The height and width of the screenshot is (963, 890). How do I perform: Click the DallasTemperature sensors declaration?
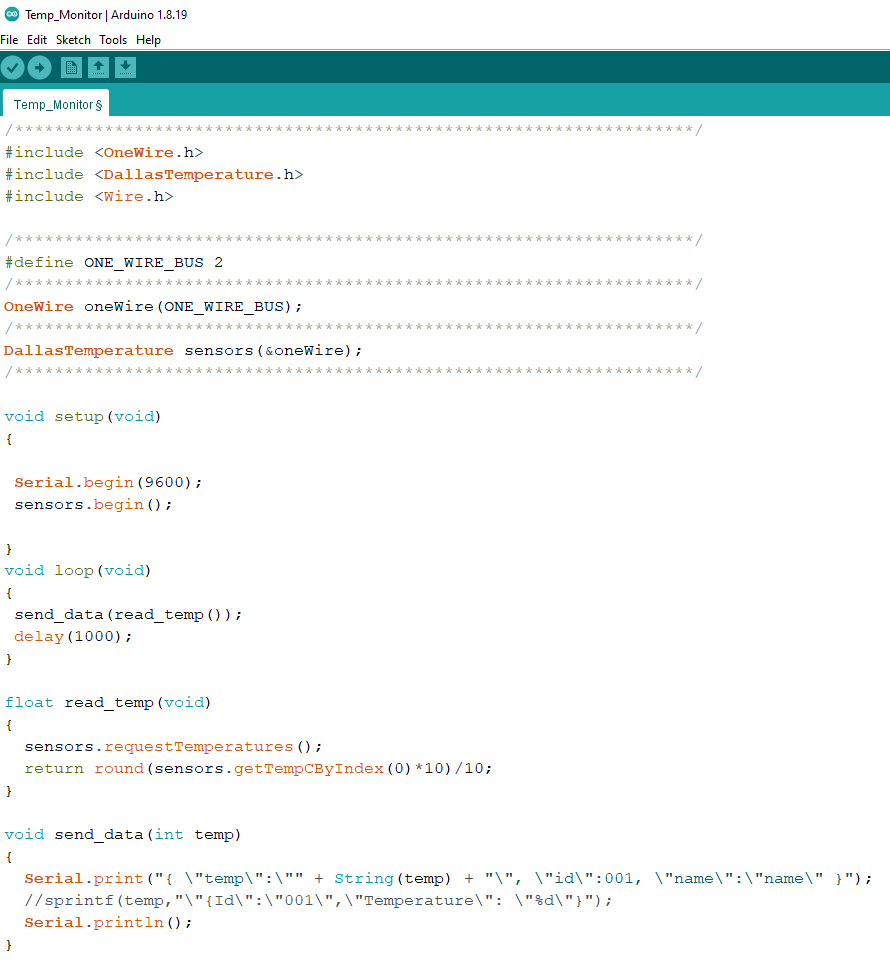(x=183, y=350)
